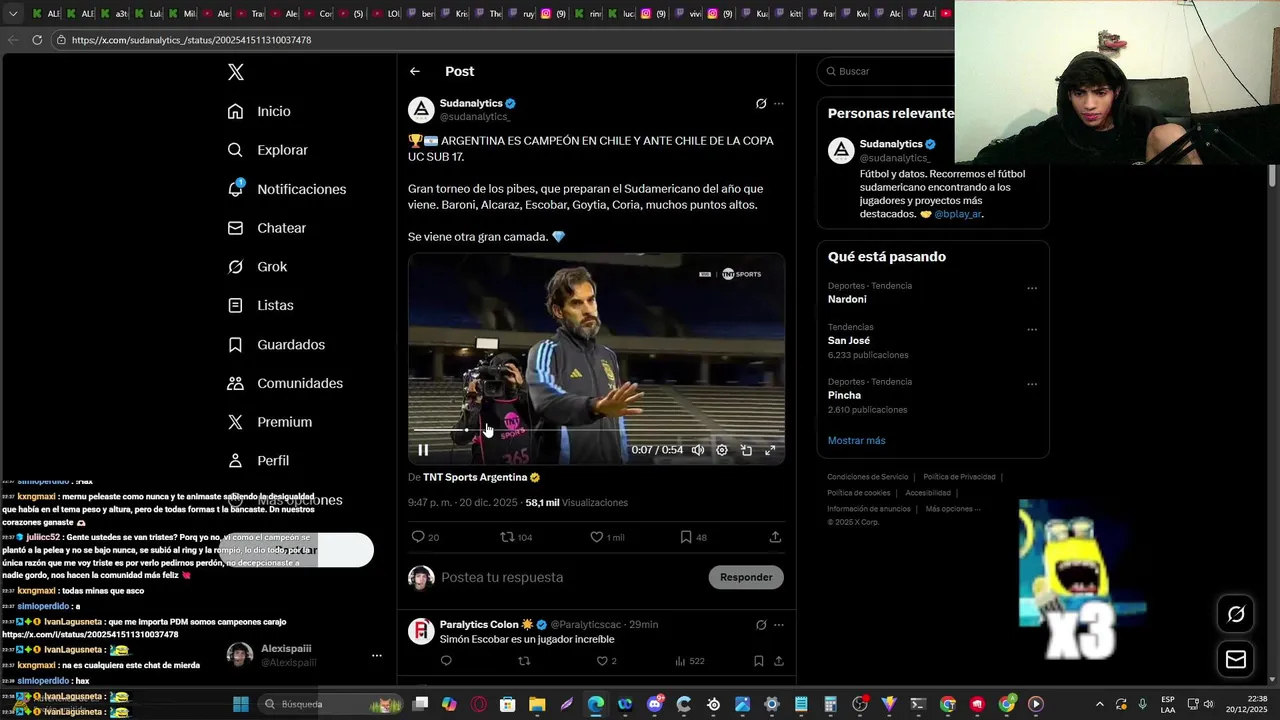Viewport: 1280px width, 720px height.
Task: Open Premium subscription page
Action: (270, 422)
